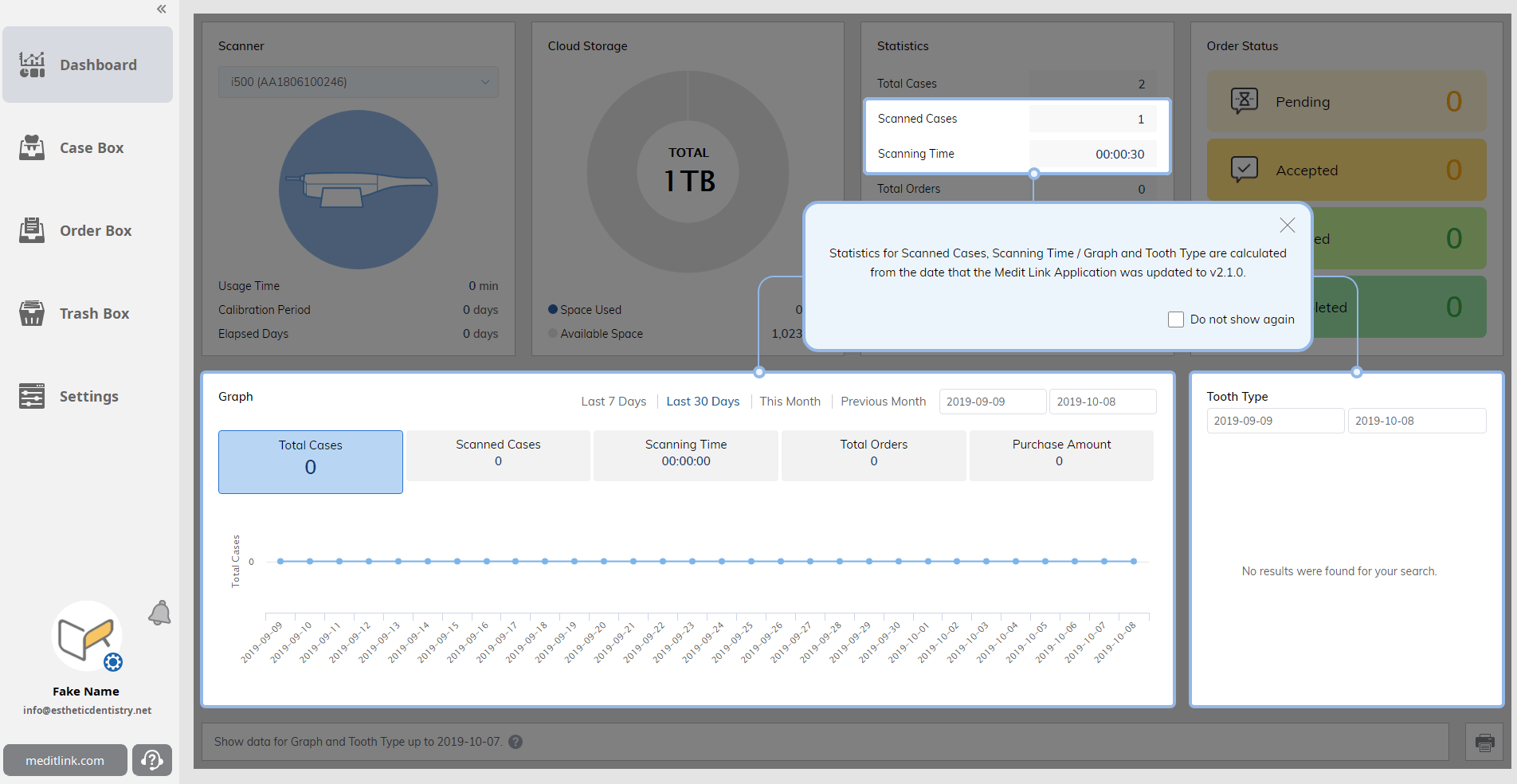Click the print icon button
Viewport: 1517px width, 784px height.
coord(1484,743)
